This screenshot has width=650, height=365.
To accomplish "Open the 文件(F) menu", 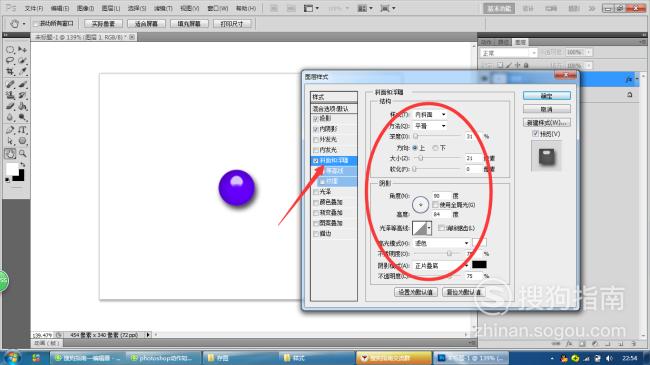I will pos(34,8).
